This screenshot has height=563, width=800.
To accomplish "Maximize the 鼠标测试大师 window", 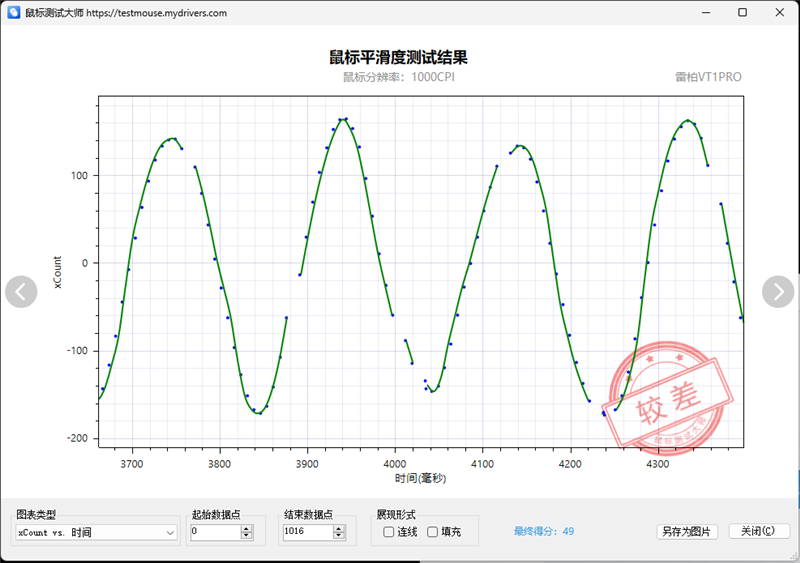I will pos(743,13).
